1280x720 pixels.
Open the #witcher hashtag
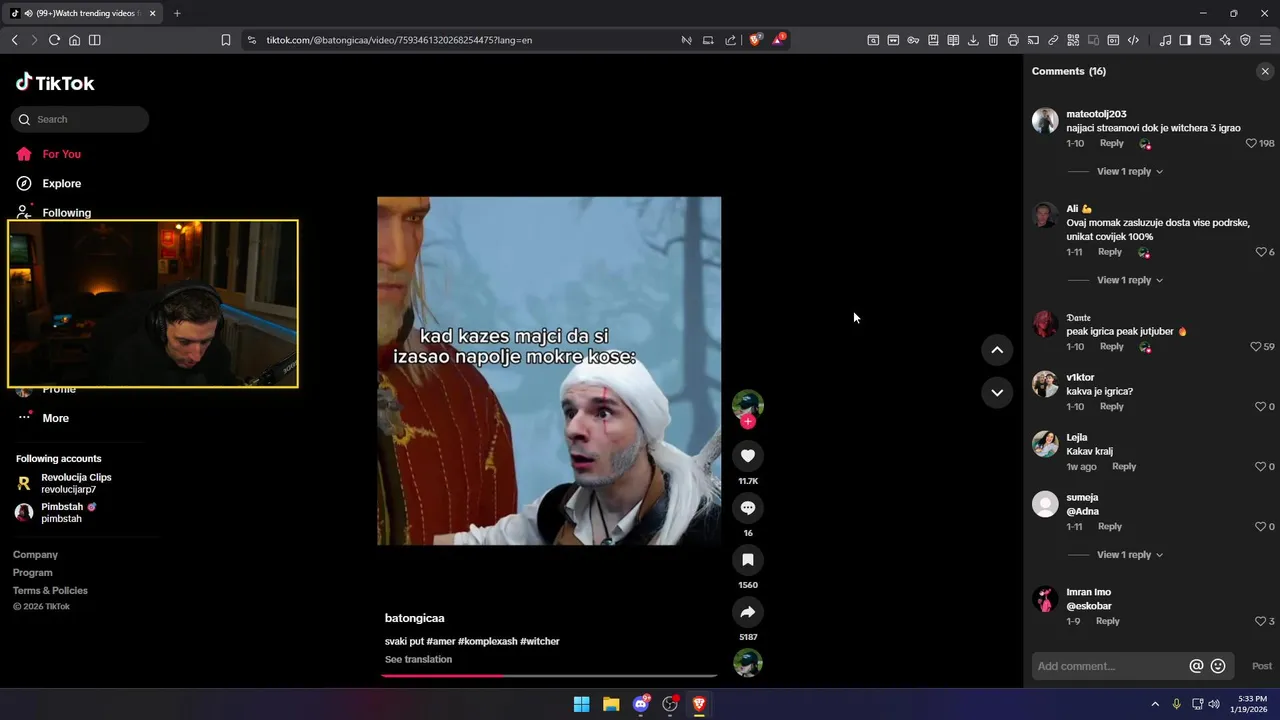coord(540,641)
